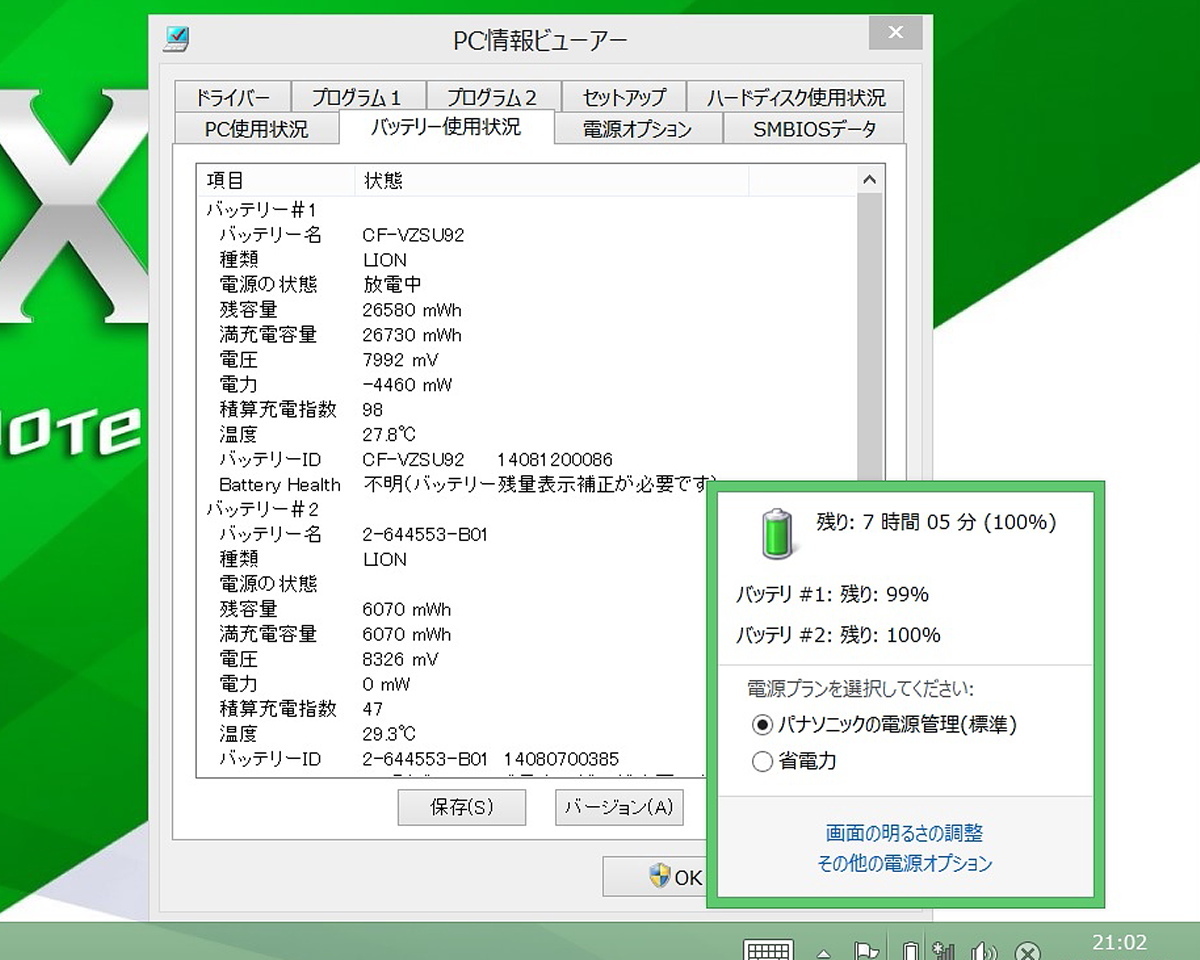Select the CF-VZSU92 battery name value
Viewport: 1200px width, 960px height.
point(413,235)
